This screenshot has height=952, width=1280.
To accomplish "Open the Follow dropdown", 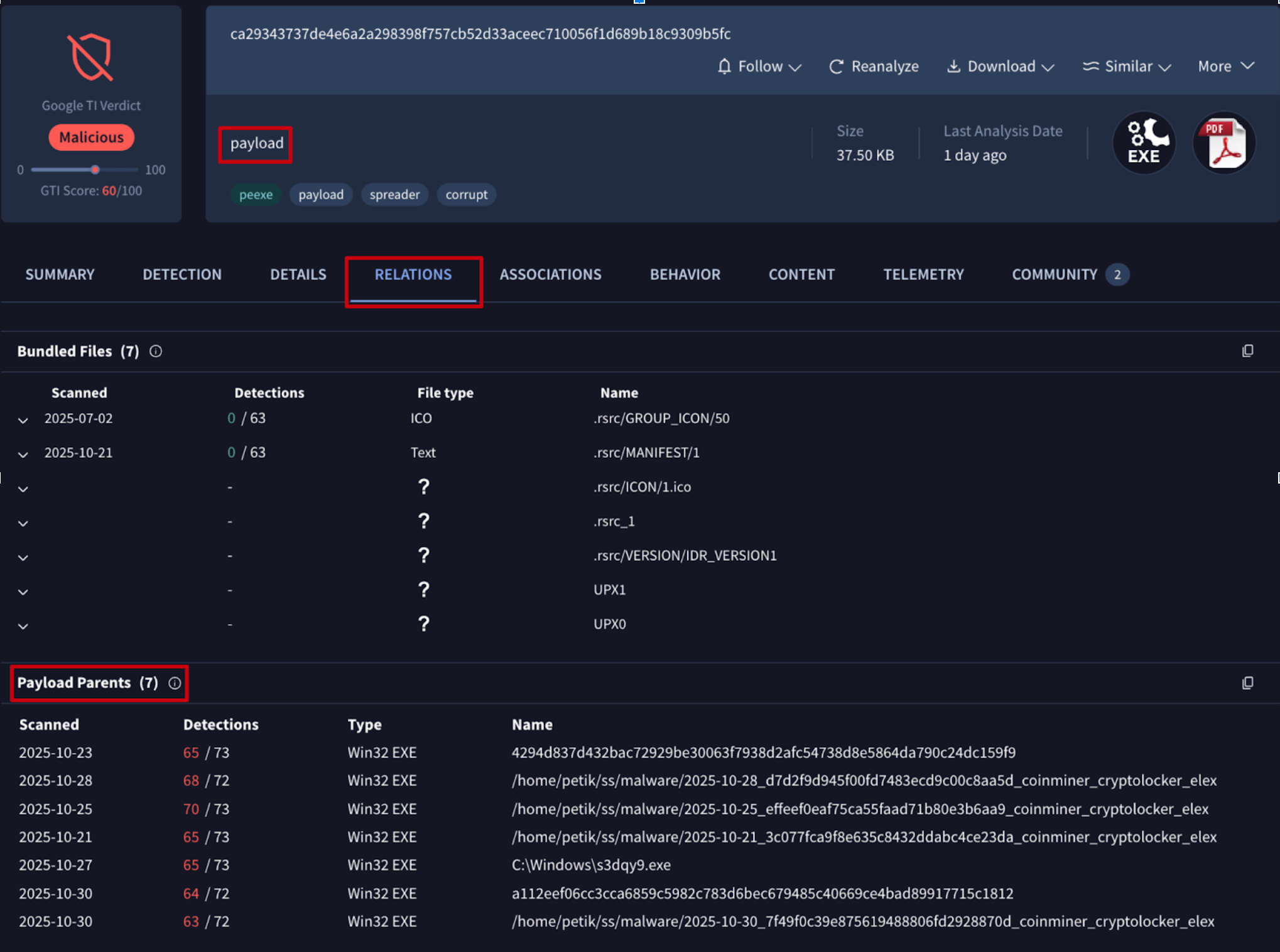I will tap(759, 67).
